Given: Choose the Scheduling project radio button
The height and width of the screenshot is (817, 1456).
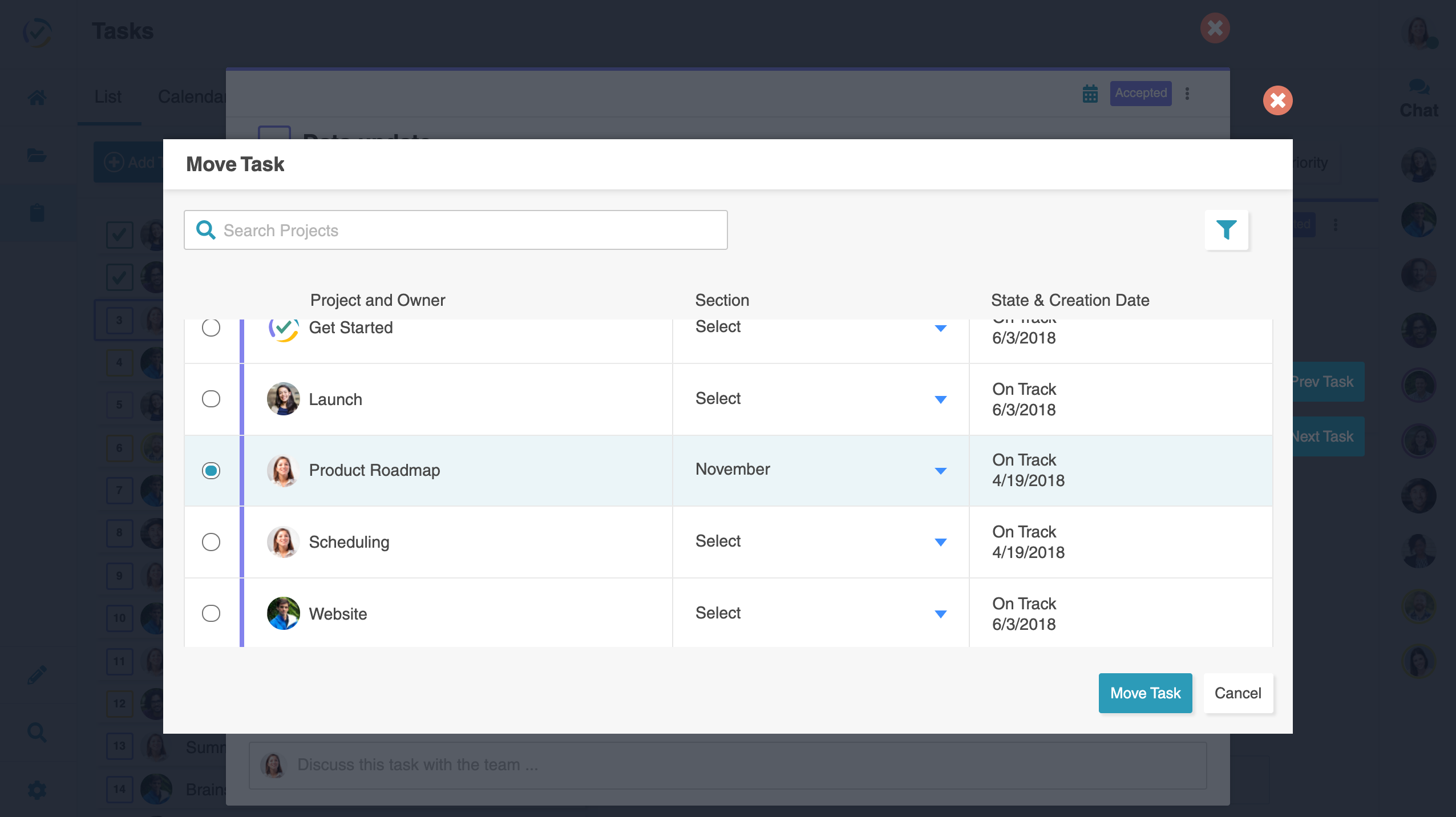Looking at the screenshot, I should (x=211, y=542).
